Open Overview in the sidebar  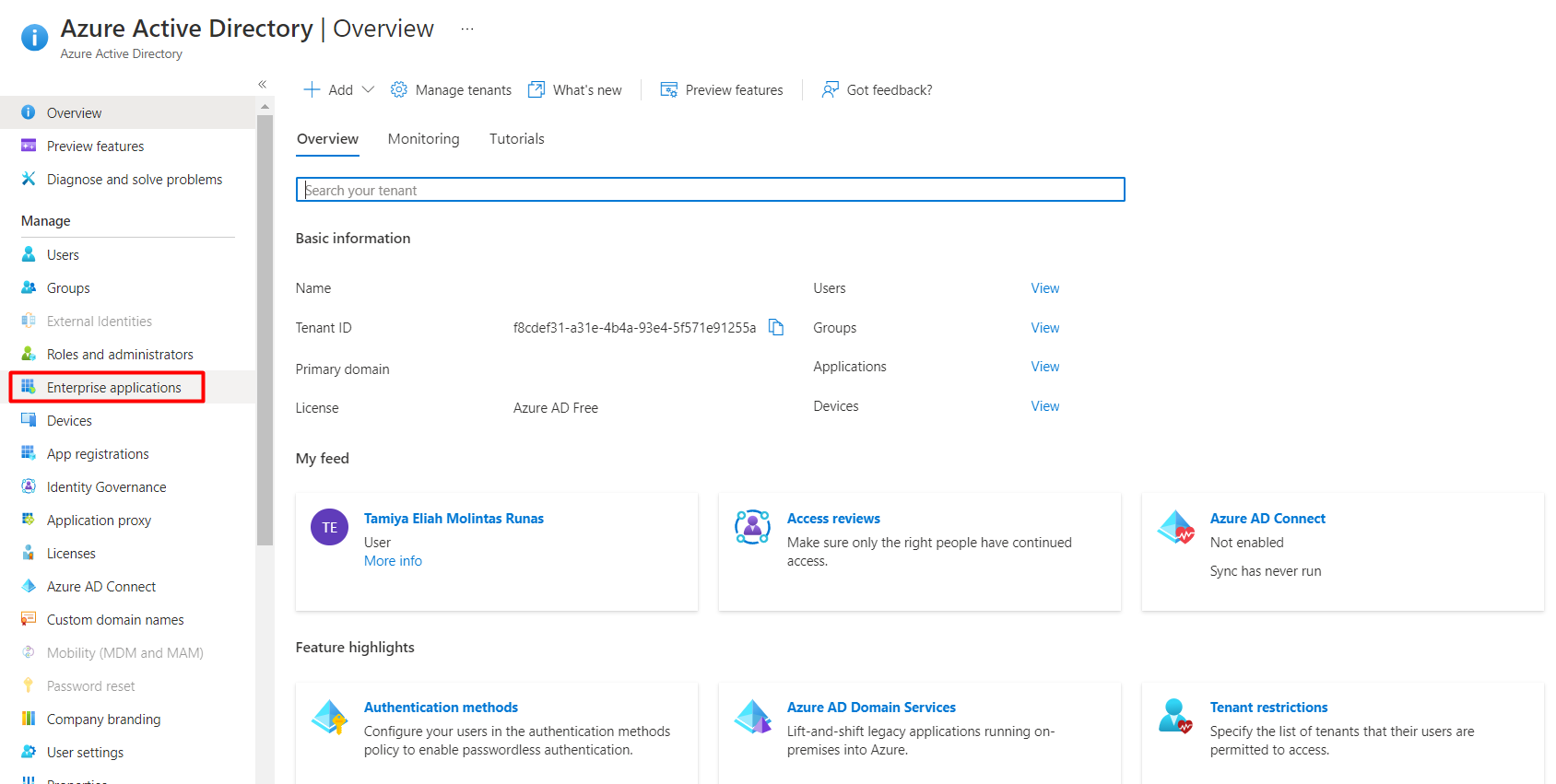point(127,112)
